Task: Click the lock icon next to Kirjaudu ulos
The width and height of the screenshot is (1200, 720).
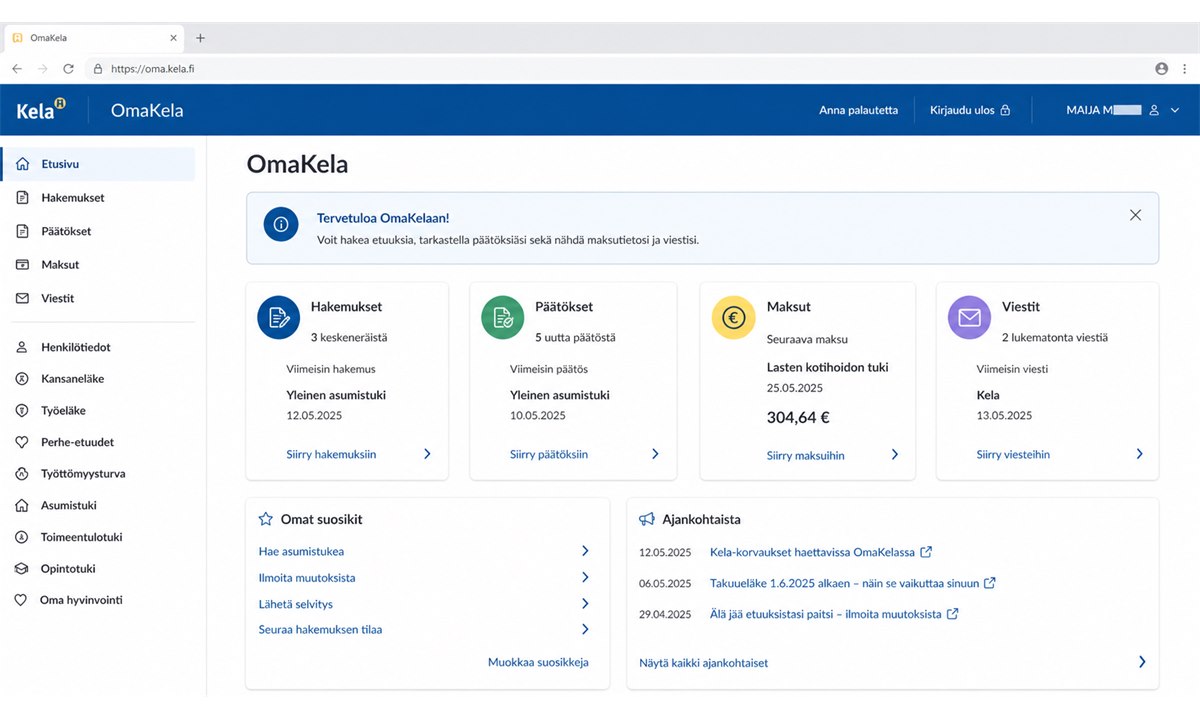Action: tap(1005, 110)
